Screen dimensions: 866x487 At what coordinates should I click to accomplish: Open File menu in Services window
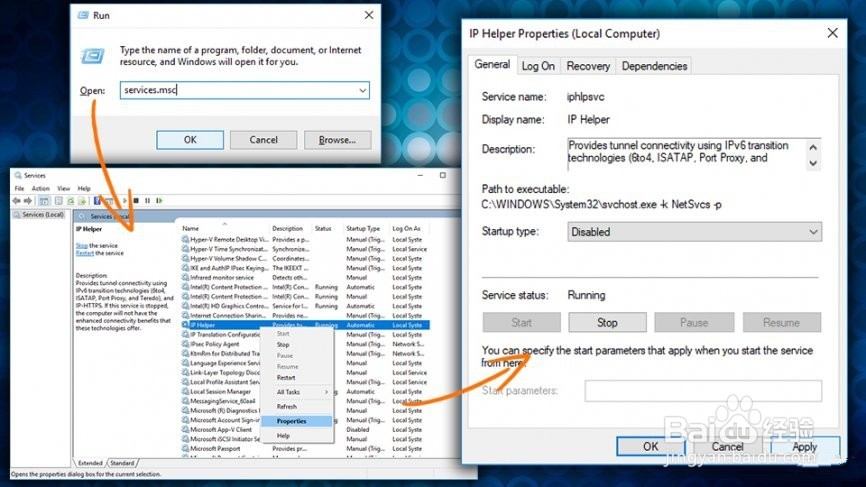19,188
